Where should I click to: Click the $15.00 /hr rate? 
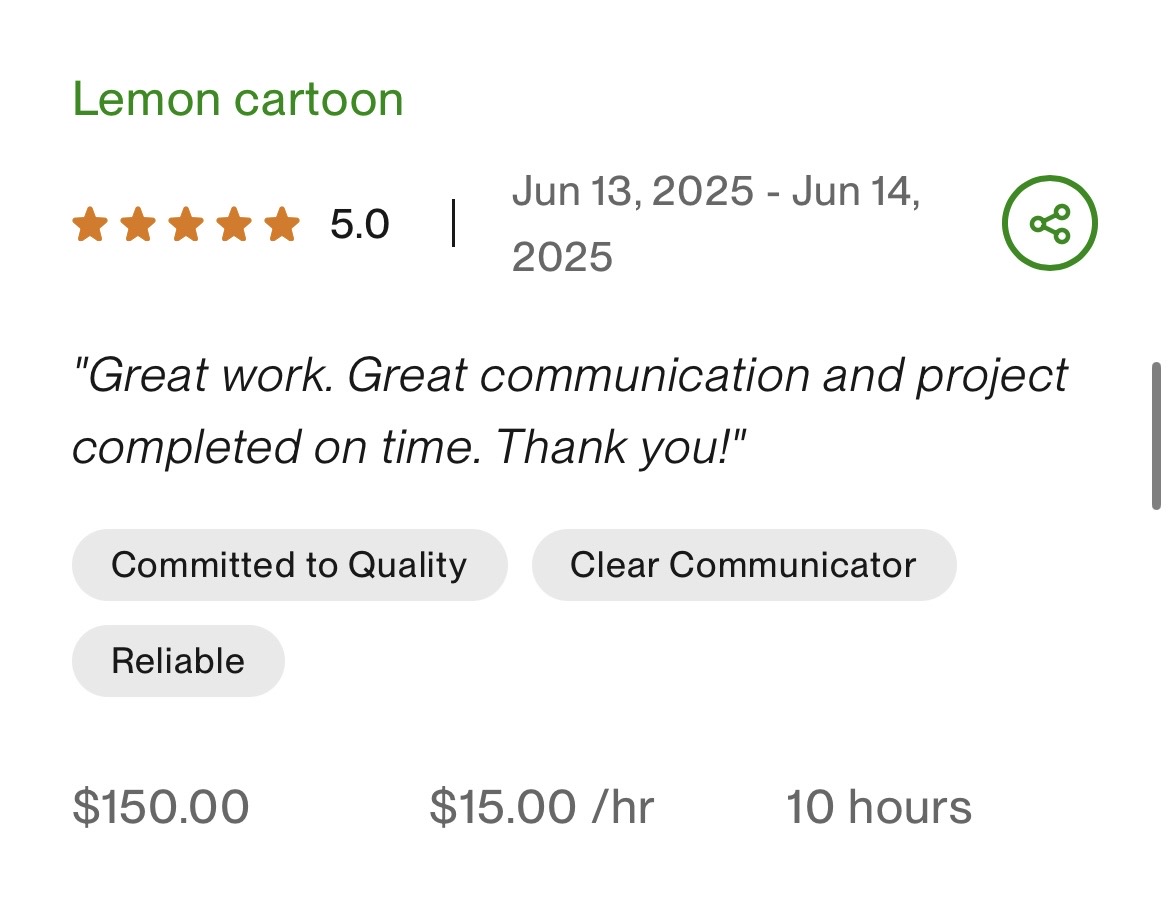click(x=541, y=807)
